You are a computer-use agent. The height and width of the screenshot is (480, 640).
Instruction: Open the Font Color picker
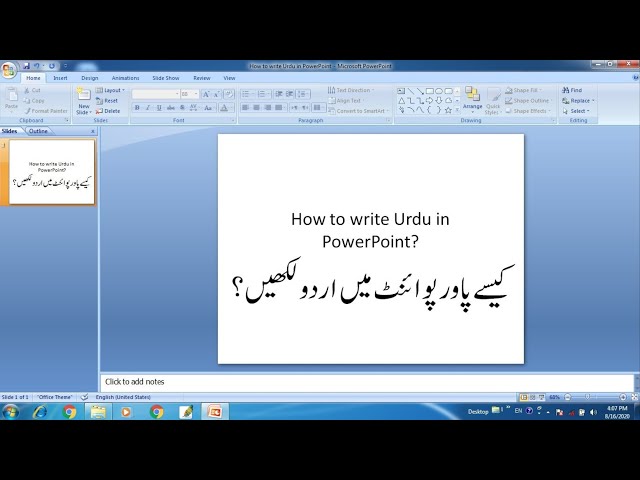point(226,108)
